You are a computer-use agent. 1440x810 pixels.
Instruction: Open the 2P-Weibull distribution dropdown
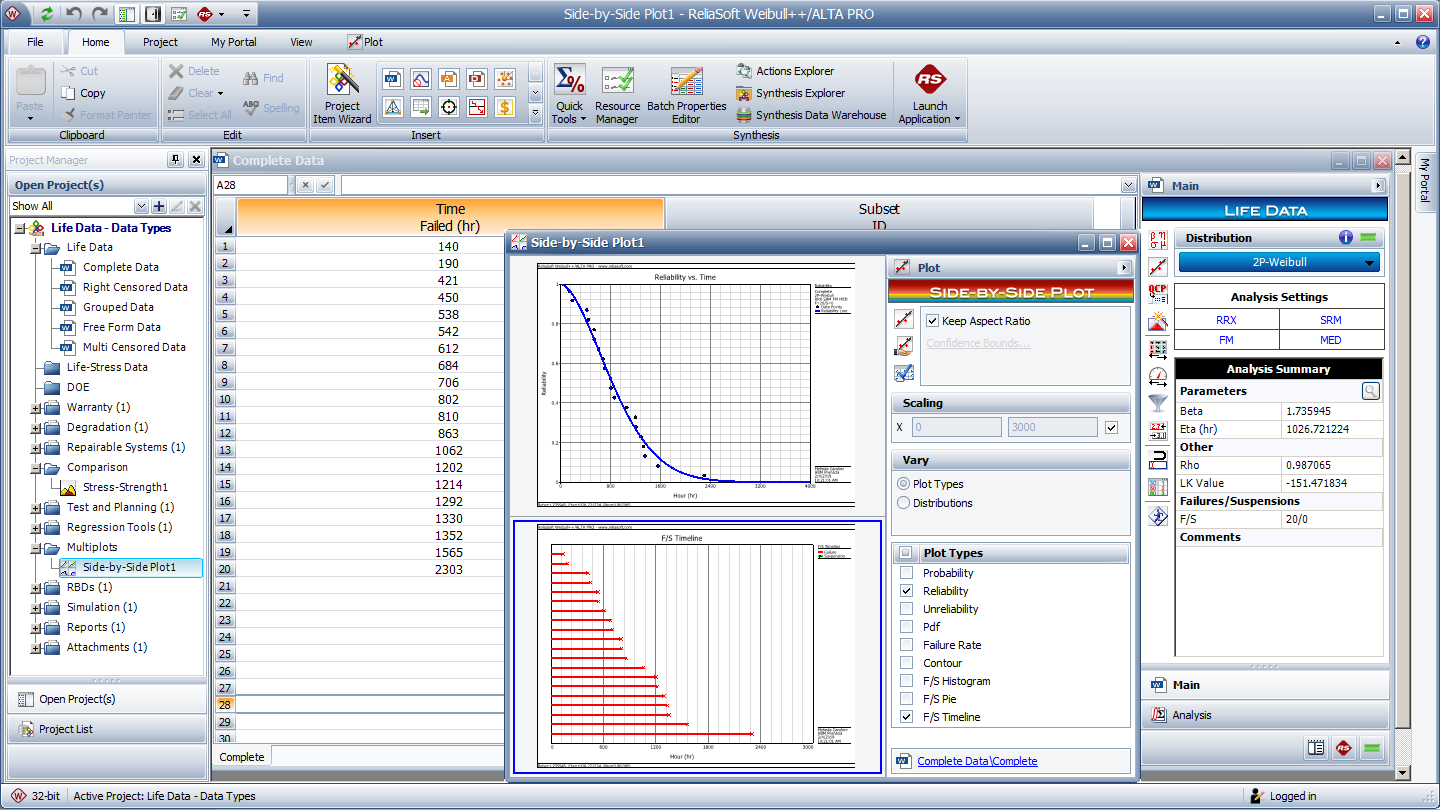coord(1279,262)
